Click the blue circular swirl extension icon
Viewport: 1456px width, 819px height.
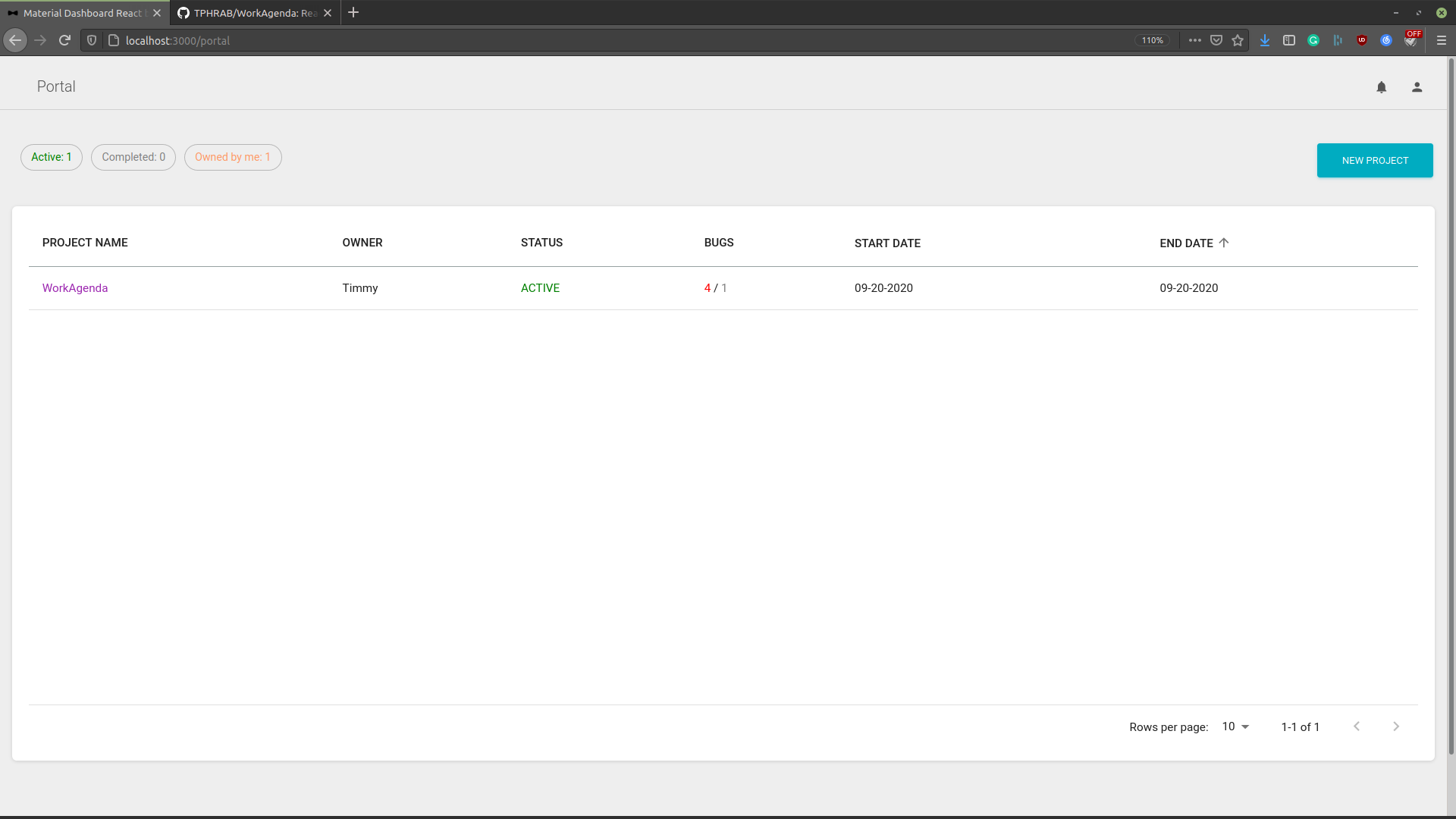(x=1386, y=40)
